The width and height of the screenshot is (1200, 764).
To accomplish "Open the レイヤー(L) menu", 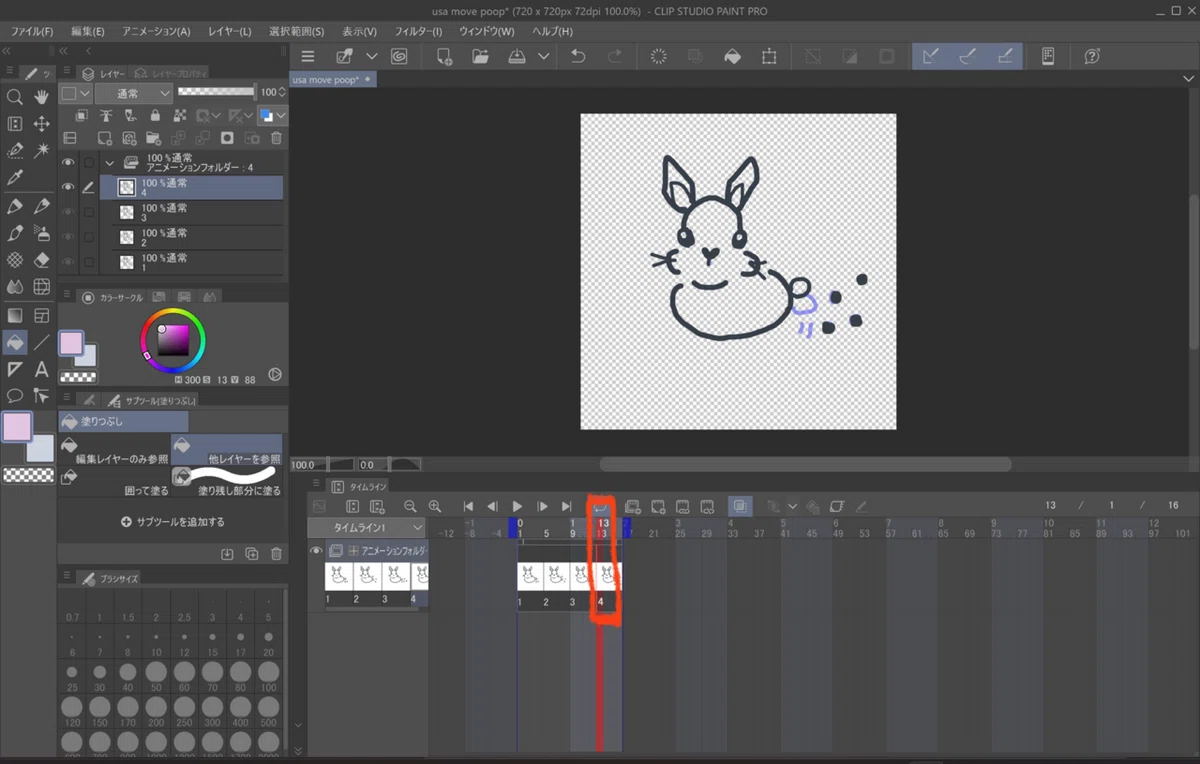I will [230, 31].
